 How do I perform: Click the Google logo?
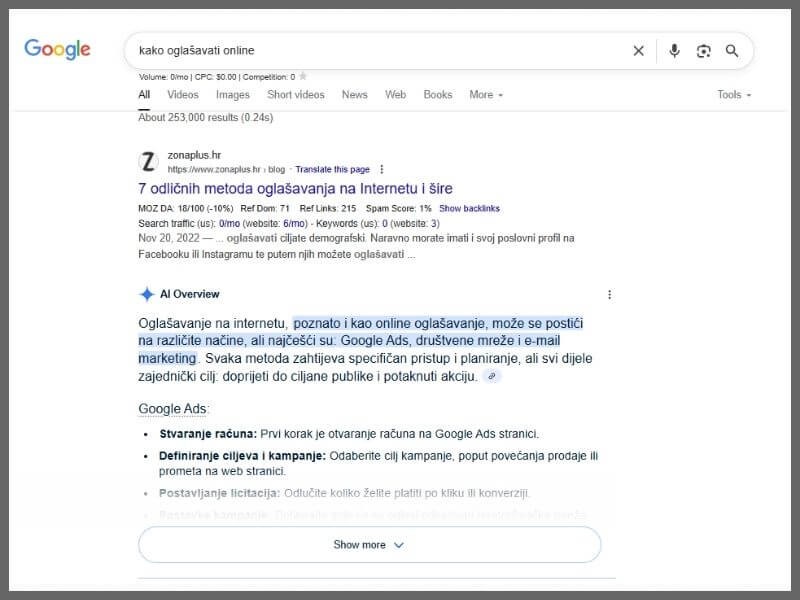[57, 49]
